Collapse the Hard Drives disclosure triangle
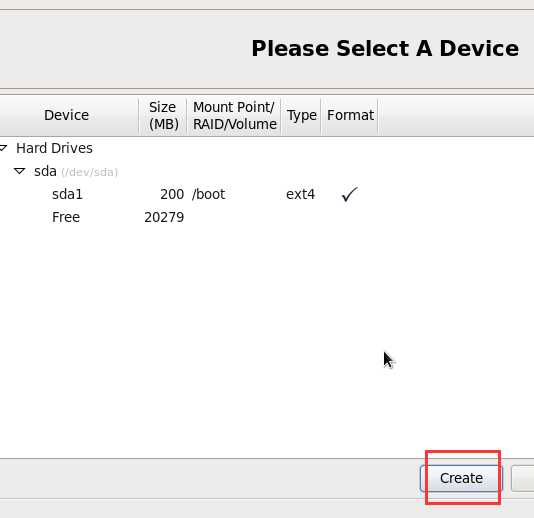This screenshot has width=534, height=518. coord(3,148)
